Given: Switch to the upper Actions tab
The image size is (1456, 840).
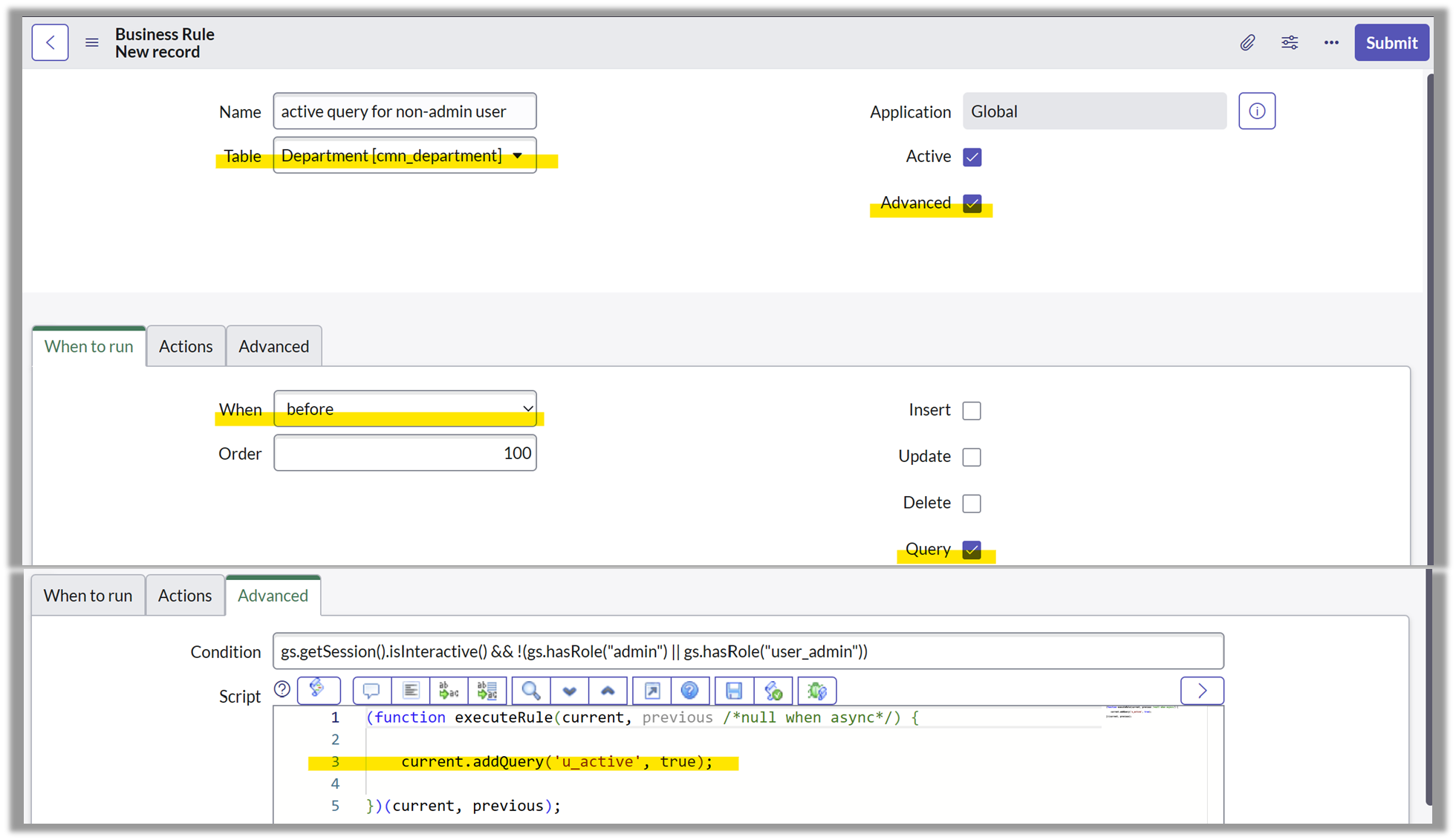Looking at the screenshot, I should pyautogui.click(x=186, y=346).
